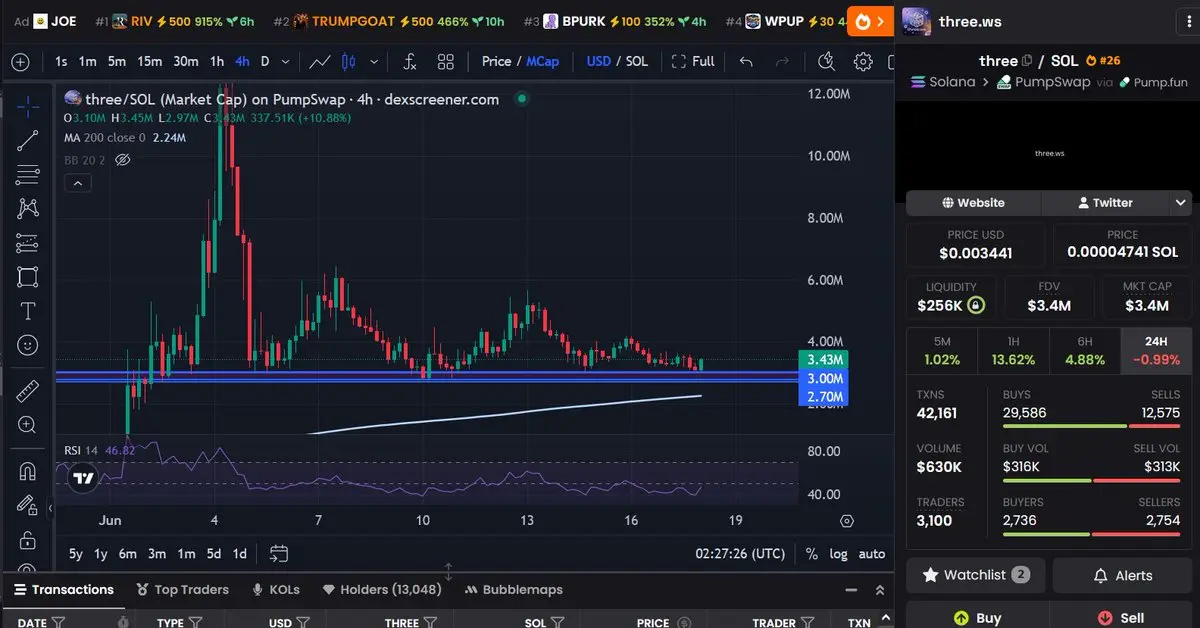This screenshot has width=1200, height=628.
Task: Select the crosshair cursor tool
Action: (27, 105)
